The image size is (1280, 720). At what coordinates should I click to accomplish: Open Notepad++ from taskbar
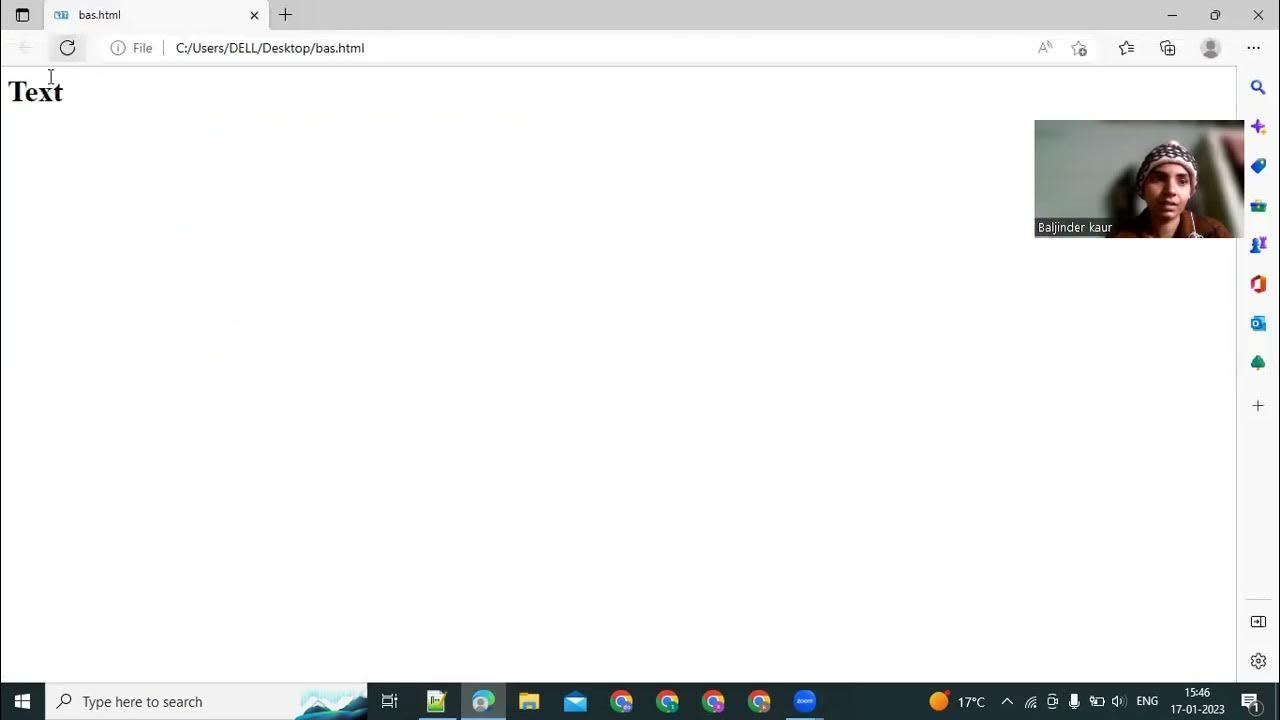click(x=436, y=701)
